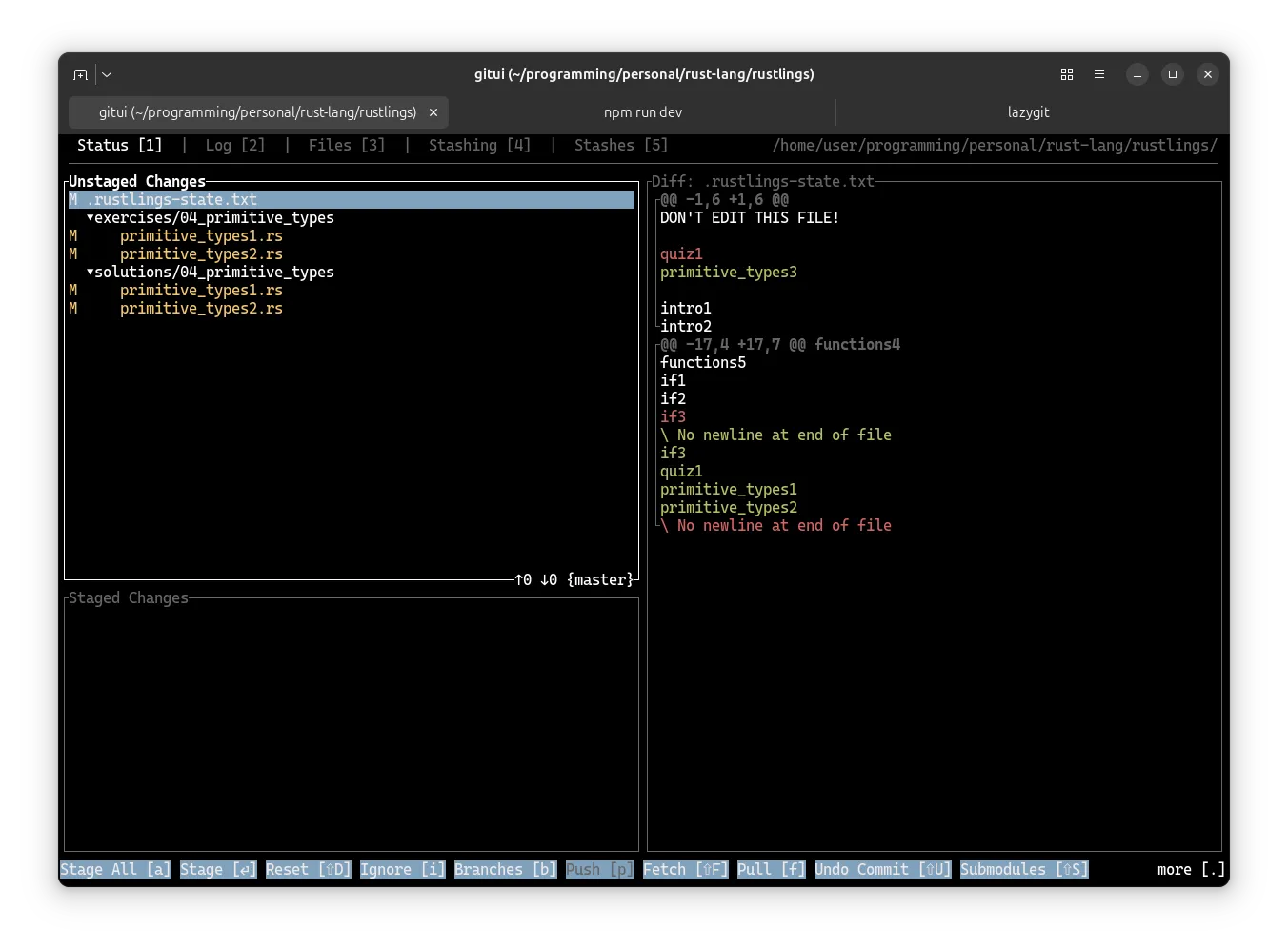1288x951 pixels.
Task: Open the Files [3] tab
Action: click(347, 145)
